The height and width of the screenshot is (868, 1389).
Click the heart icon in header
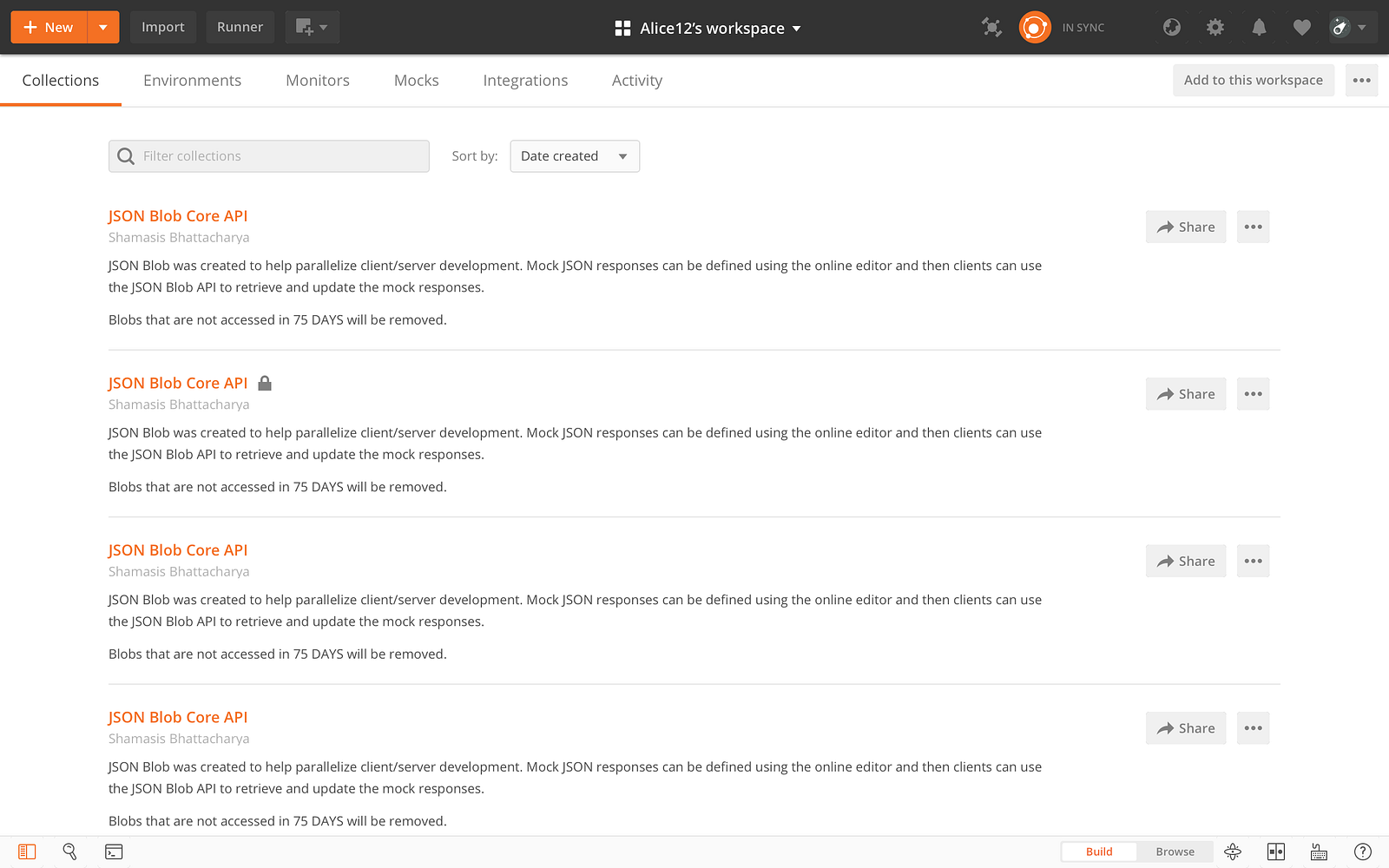click(1301, 28)
